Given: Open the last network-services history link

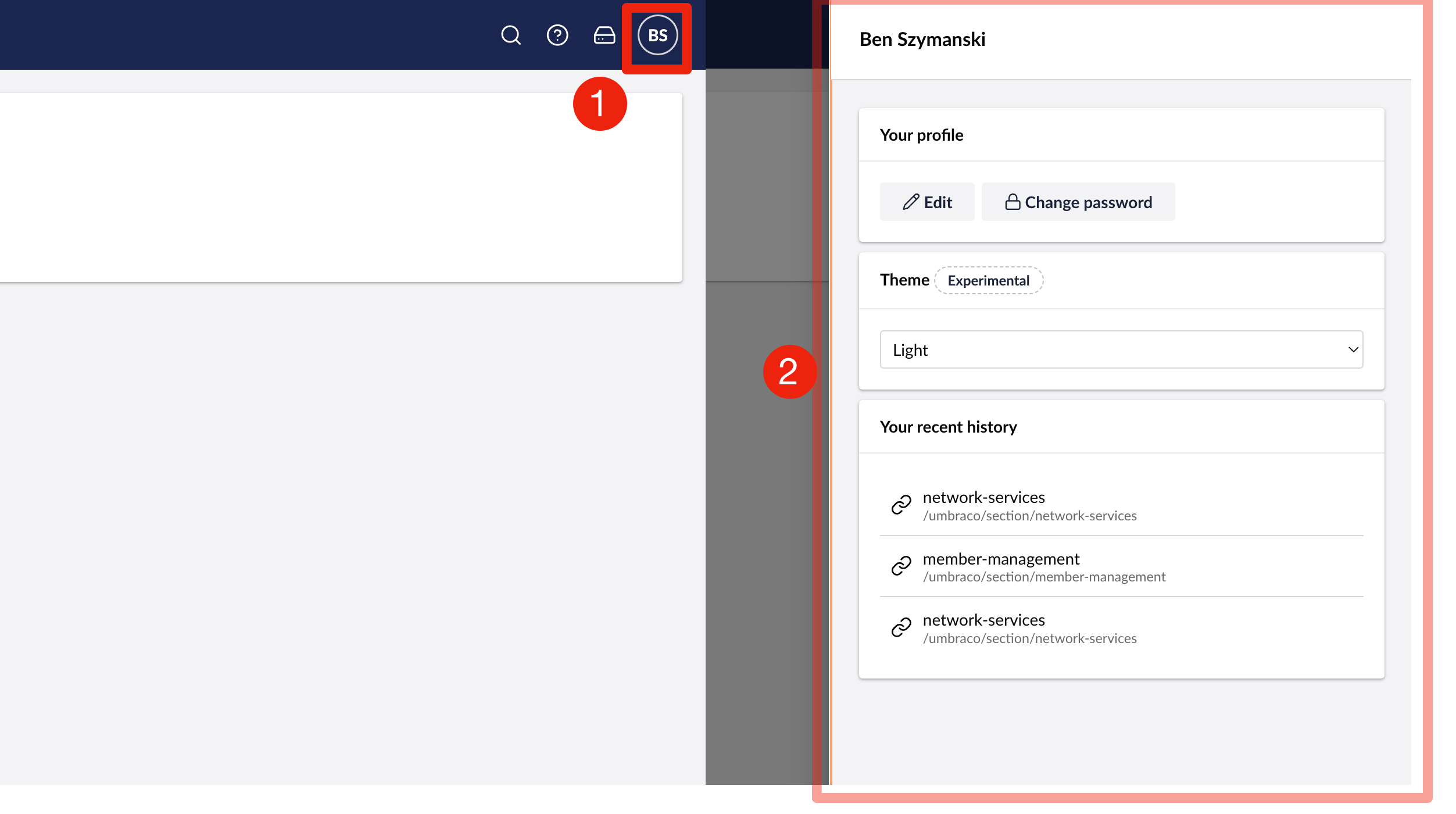Looking at the screenshot, I should click(x=983, y=620).
